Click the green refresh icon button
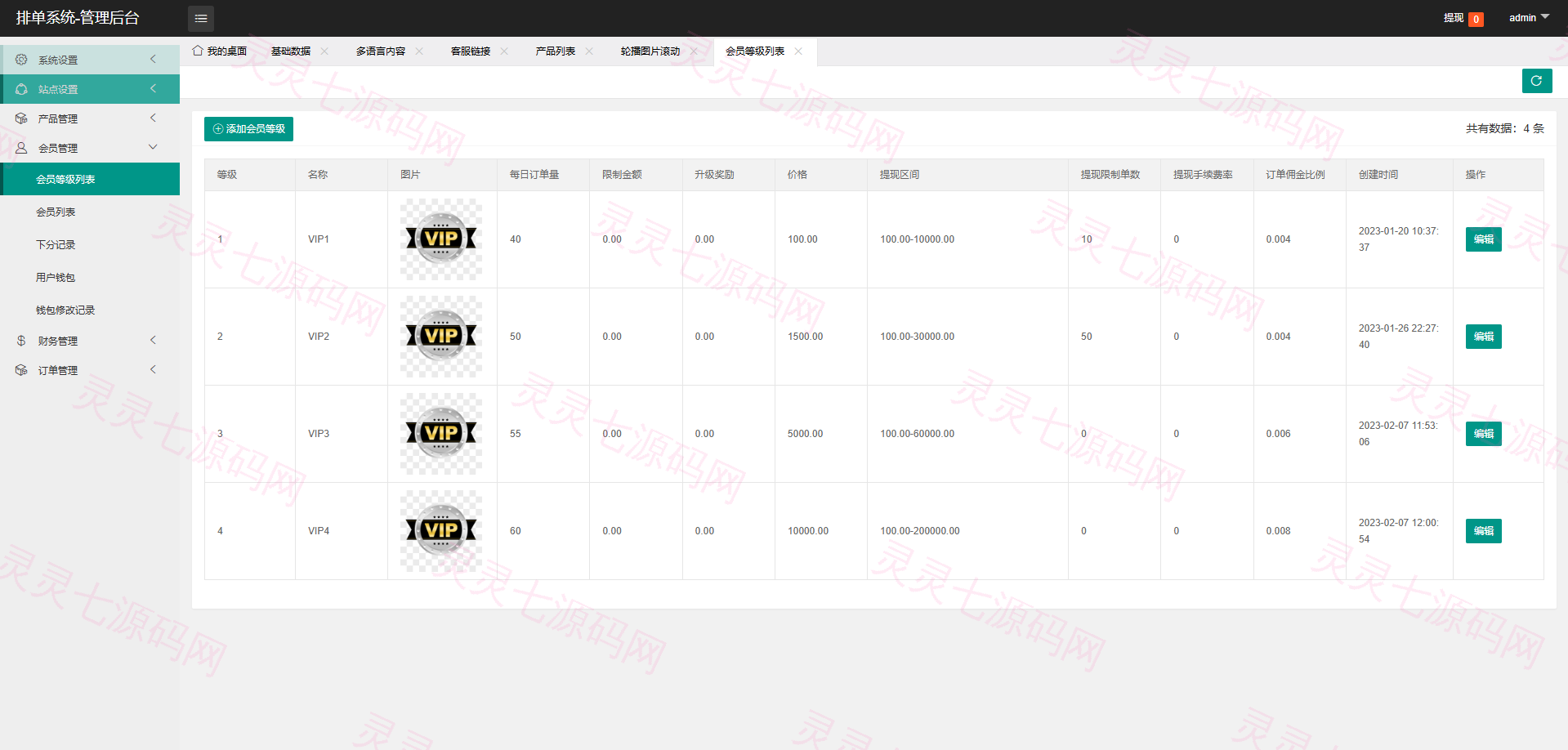The width and height of the screenshot is (1568, 750). (1537, 81)
